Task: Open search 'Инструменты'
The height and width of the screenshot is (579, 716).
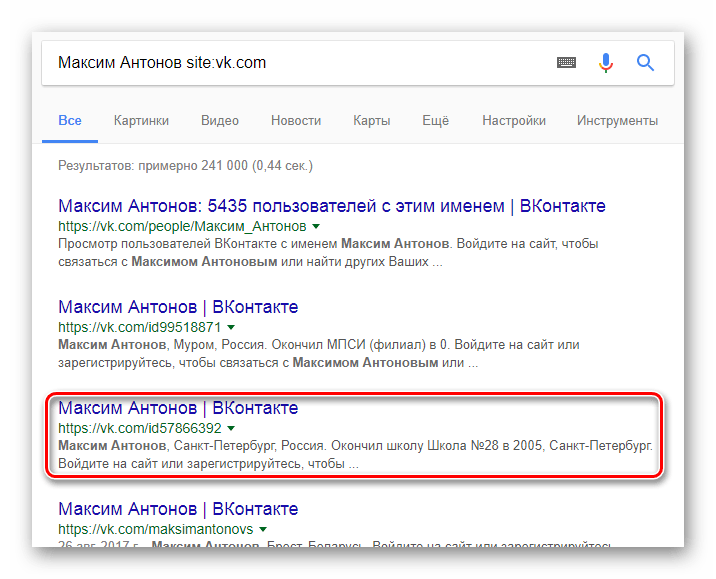Action: 617,121
